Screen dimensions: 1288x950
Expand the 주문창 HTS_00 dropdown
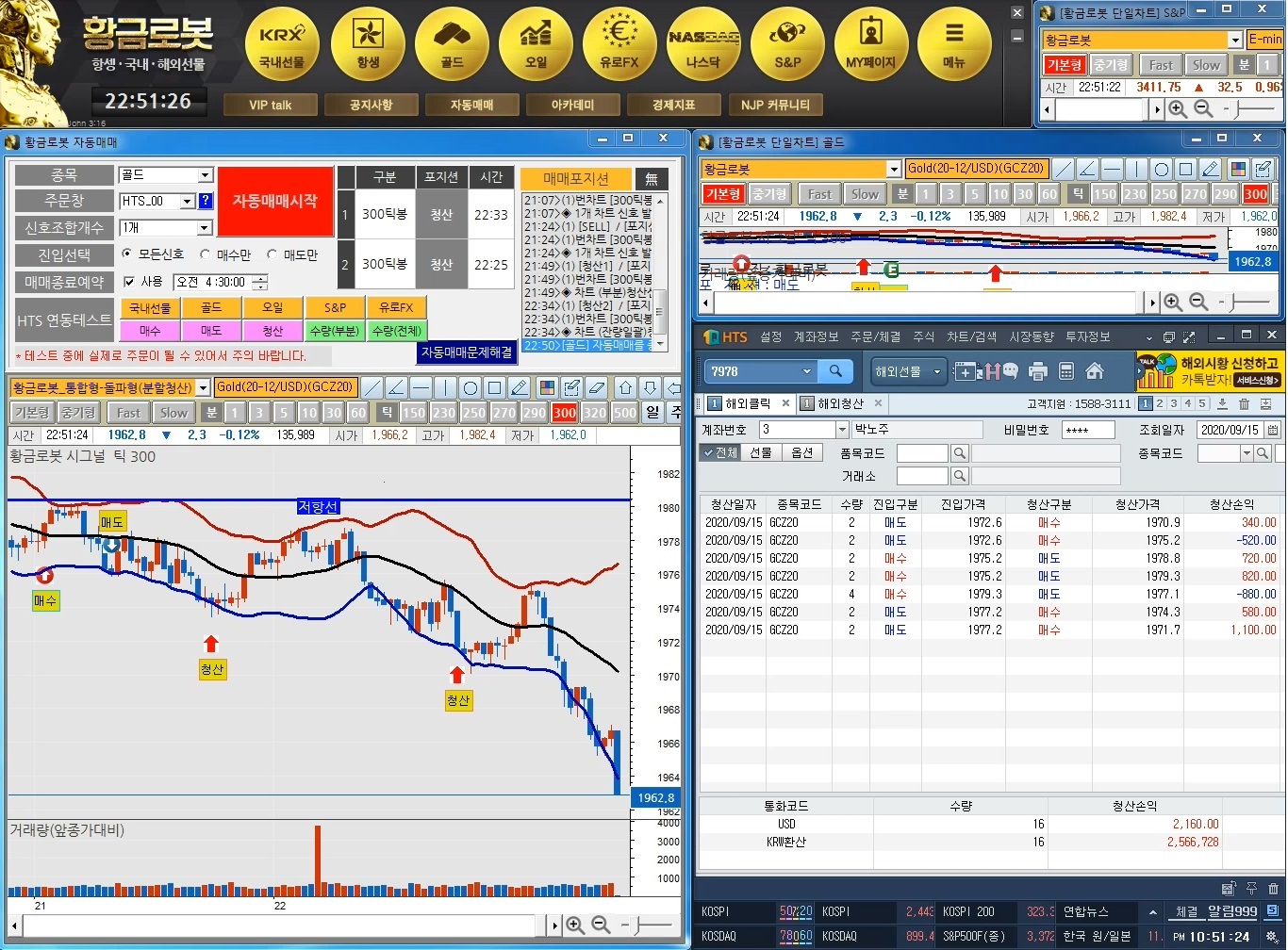tap(187, 201)
